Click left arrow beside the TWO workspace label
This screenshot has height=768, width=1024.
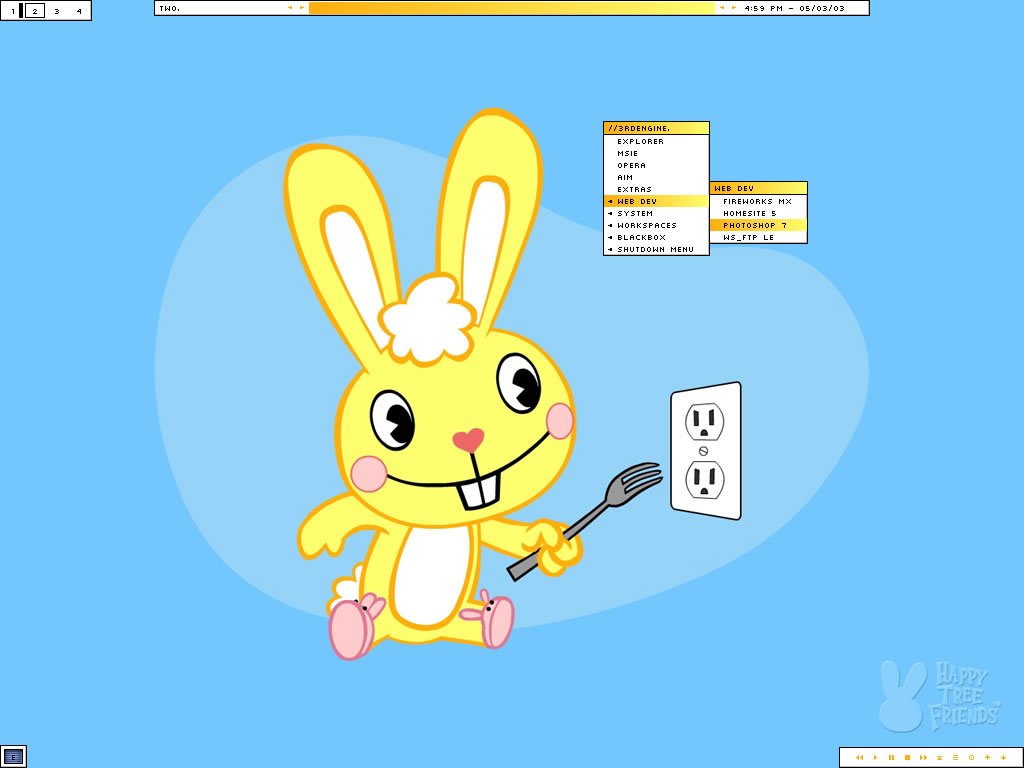[290, 8]
